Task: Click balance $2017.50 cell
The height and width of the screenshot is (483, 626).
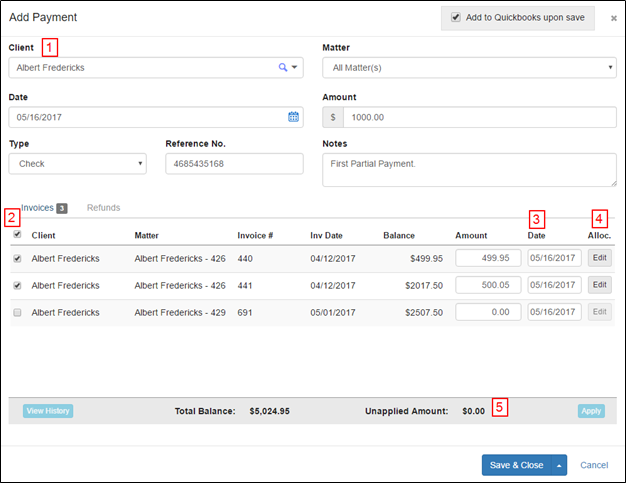Action: tap(424, 286)
